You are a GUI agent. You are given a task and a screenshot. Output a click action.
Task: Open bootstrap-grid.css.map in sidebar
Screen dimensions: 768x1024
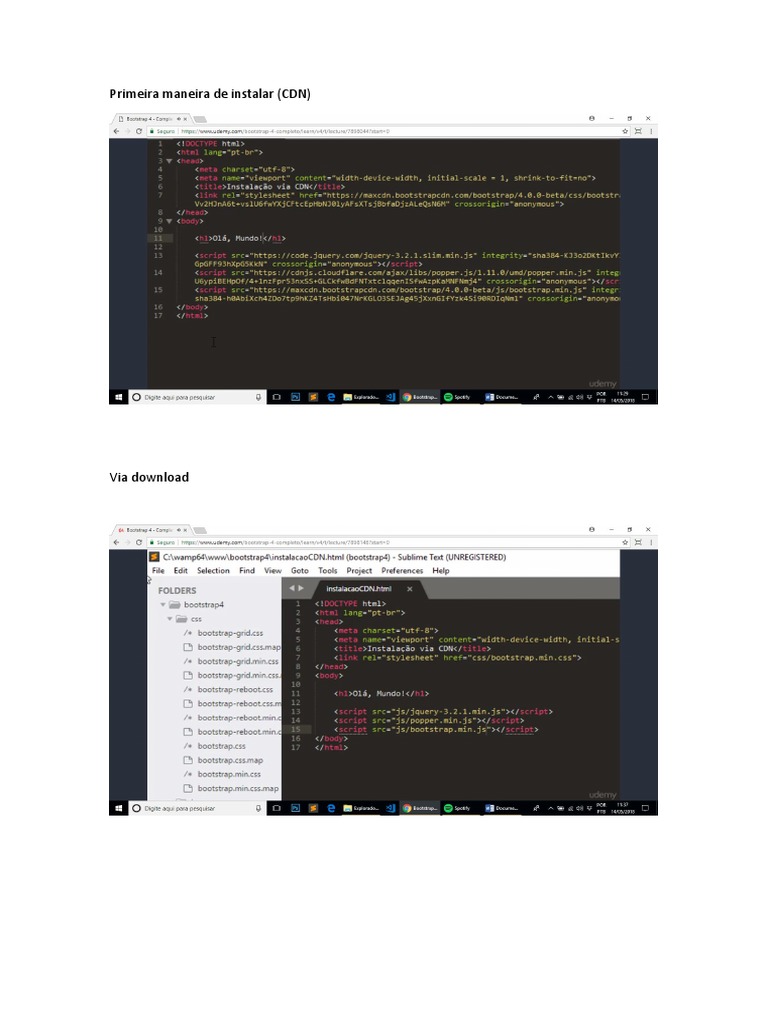238,647
